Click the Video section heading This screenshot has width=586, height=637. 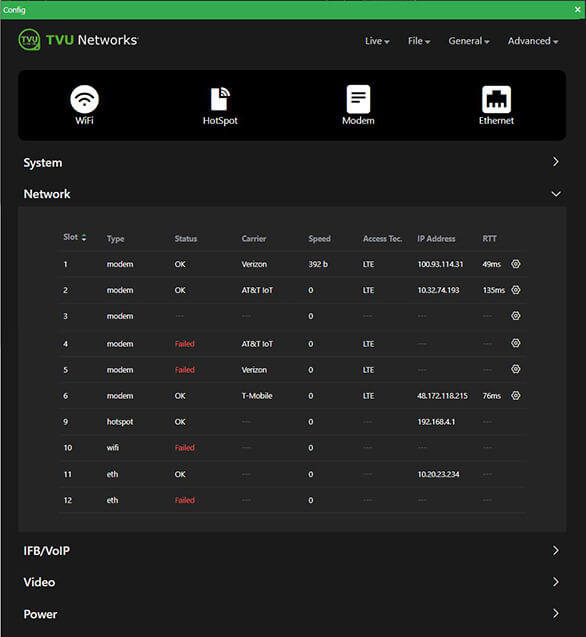(39, 582)
